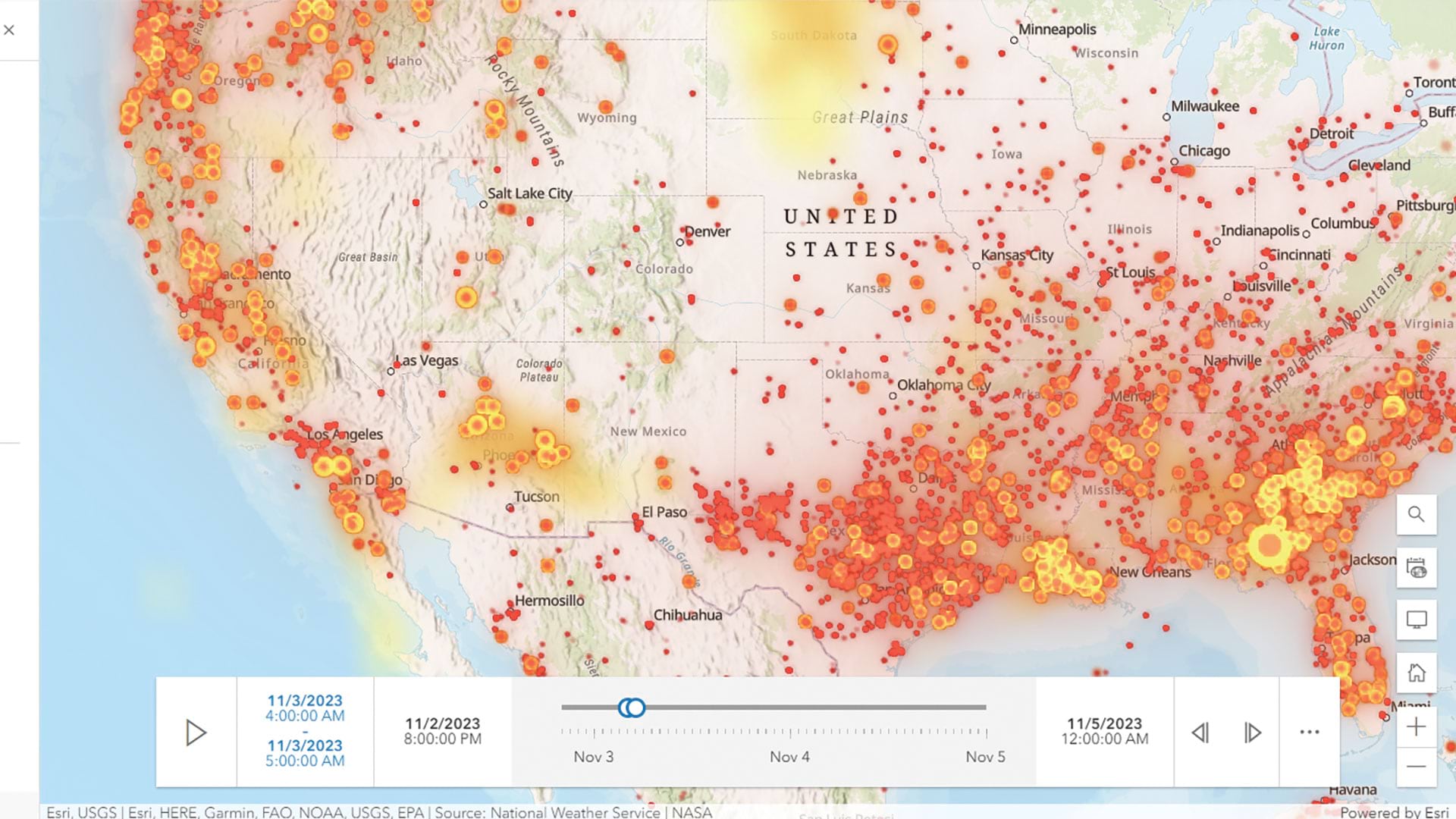Screen dimensions: 1456x819
Task: Click the Nov 5 label on timeline
Action: point(985,757)
